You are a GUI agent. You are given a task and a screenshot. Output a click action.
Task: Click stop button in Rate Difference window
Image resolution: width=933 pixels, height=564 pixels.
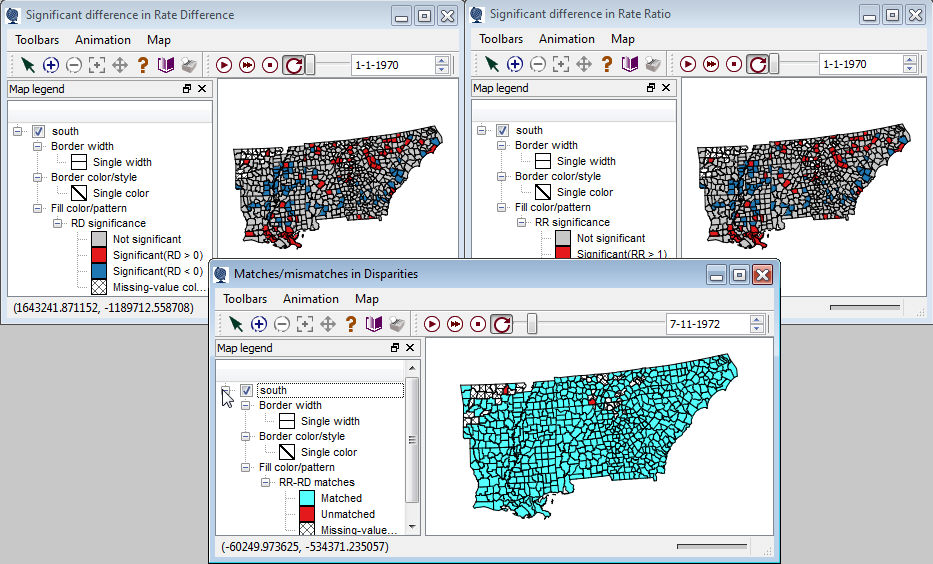pos(270,65)
